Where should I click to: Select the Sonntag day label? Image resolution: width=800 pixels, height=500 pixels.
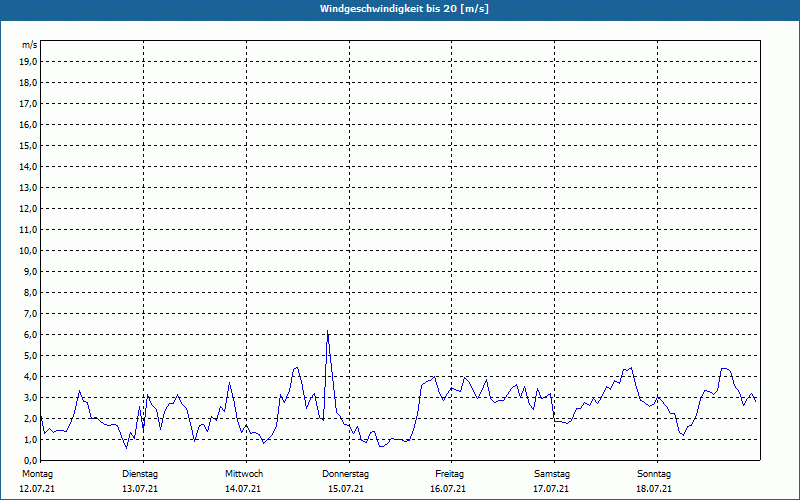(654, 473)
